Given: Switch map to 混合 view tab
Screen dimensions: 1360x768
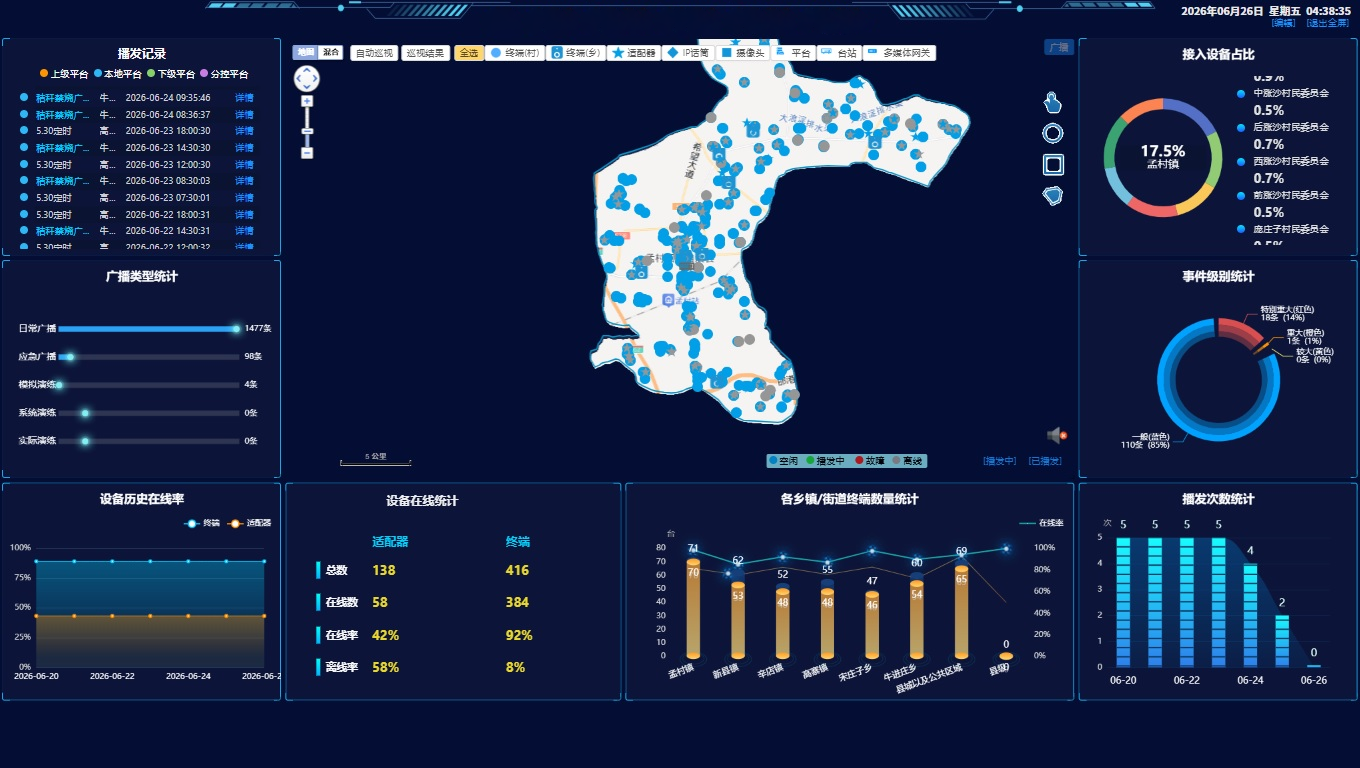Looking at the screenshot, I should pos(330,51).
